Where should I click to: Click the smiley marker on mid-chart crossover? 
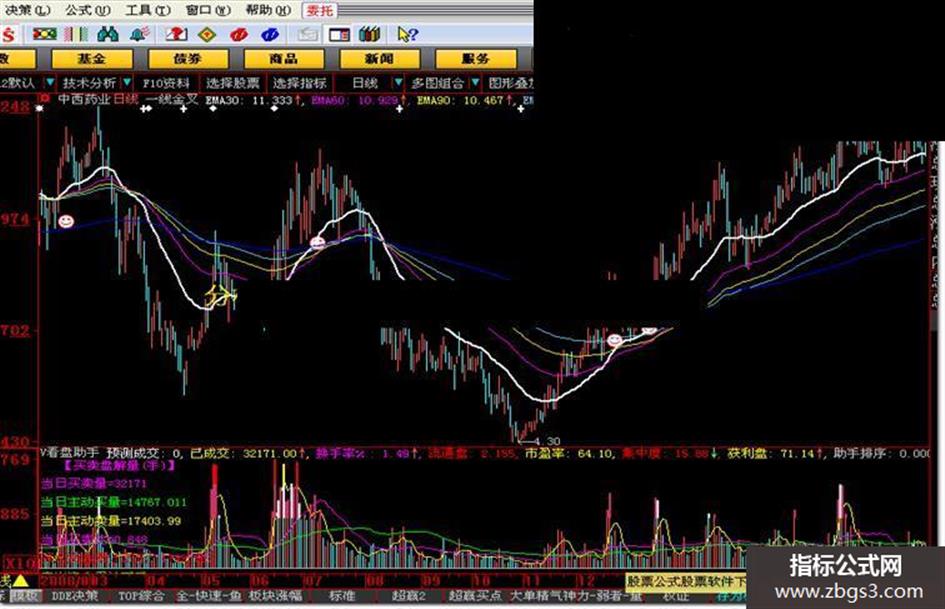(317, 242)
